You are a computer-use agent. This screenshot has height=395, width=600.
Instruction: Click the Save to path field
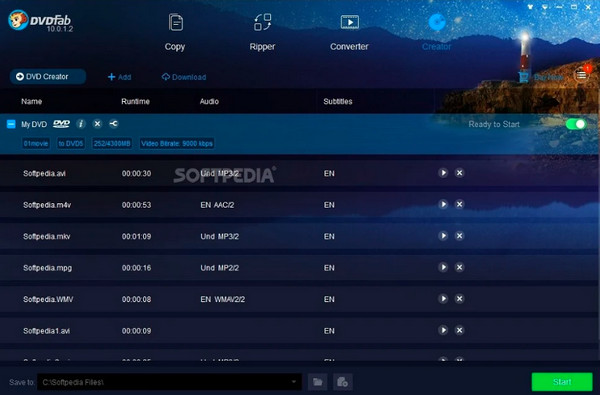click(170, 382)
